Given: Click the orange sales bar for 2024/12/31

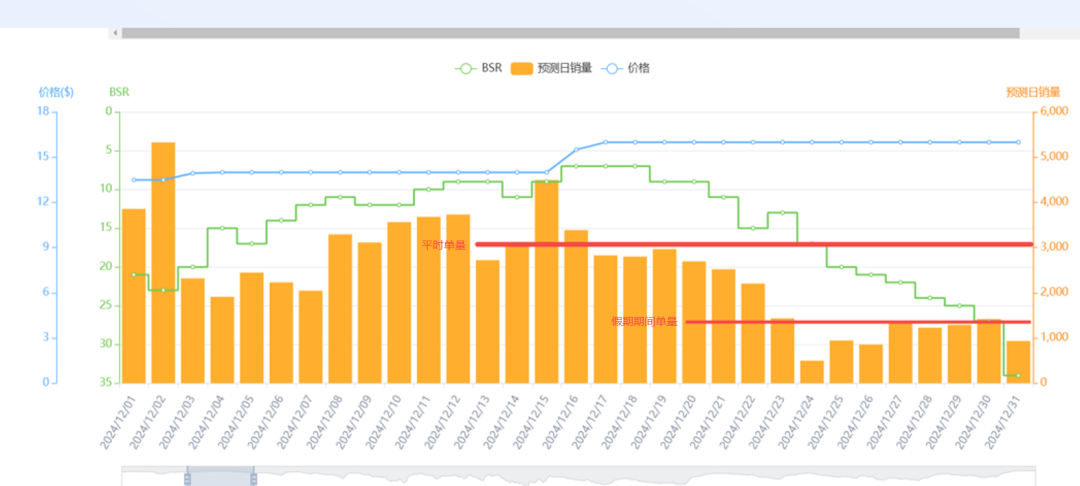Looking at the screenshot, I should click(x=1019, y=362).
